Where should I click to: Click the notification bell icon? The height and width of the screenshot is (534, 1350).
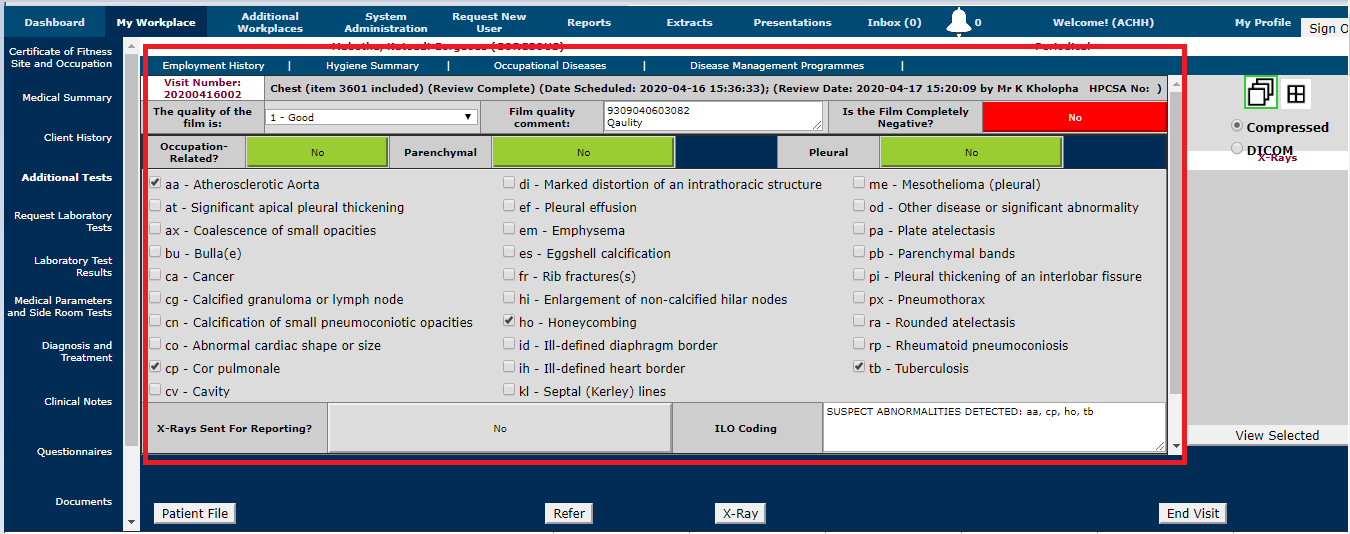(959, 21)
